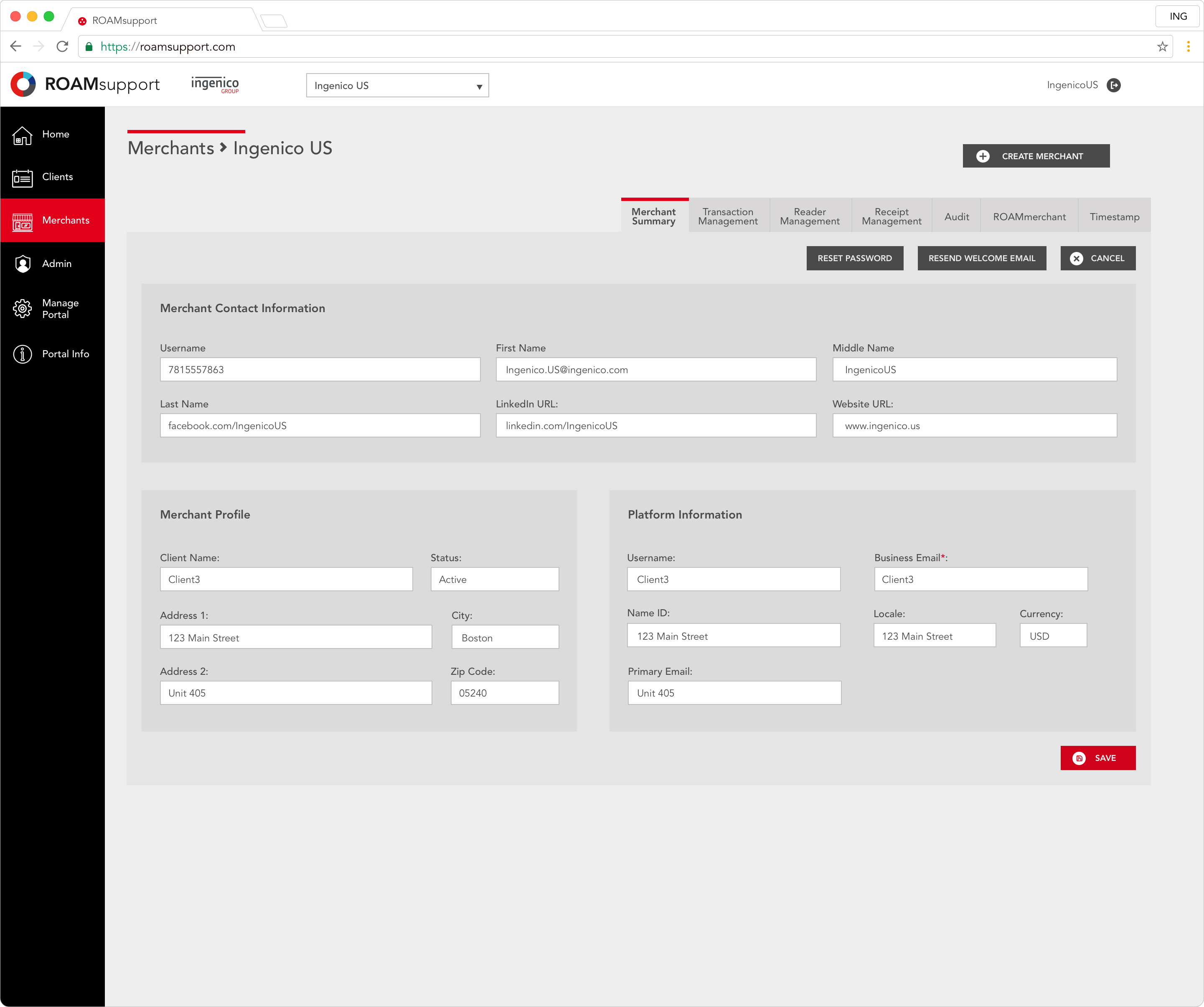The height and width of the screenshot is (1007, 1204).
Task: Click the Ingenico Group logo
Action: 215,85
